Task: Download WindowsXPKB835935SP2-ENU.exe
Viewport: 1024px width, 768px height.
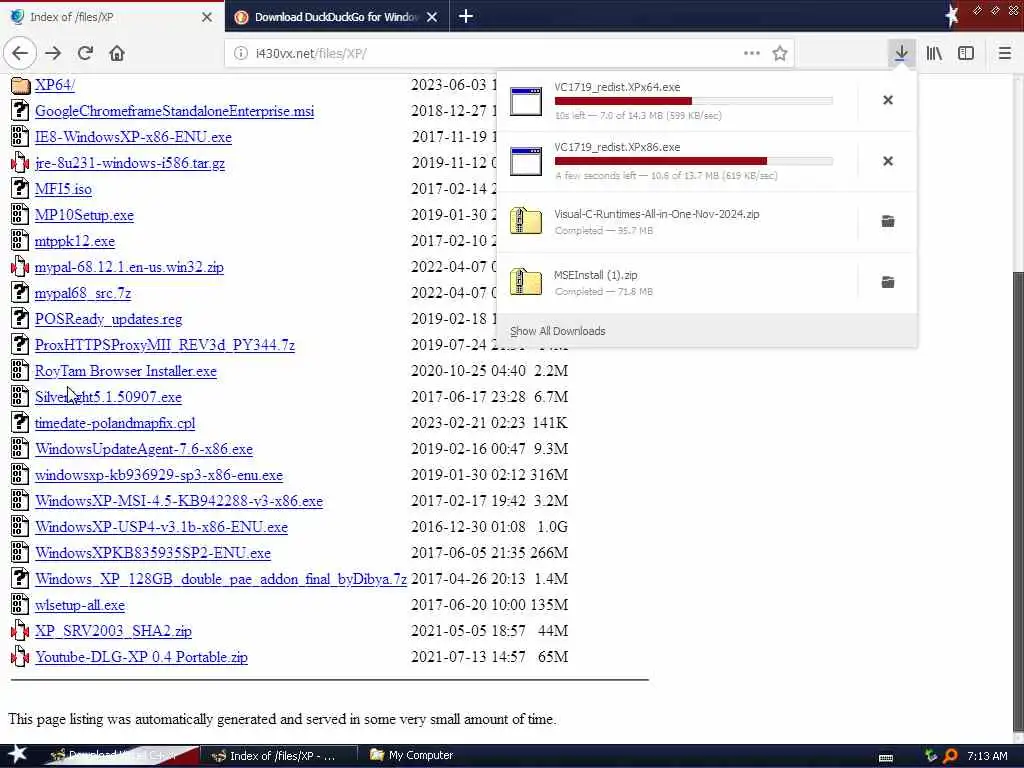Action: (x=153, y=553)
